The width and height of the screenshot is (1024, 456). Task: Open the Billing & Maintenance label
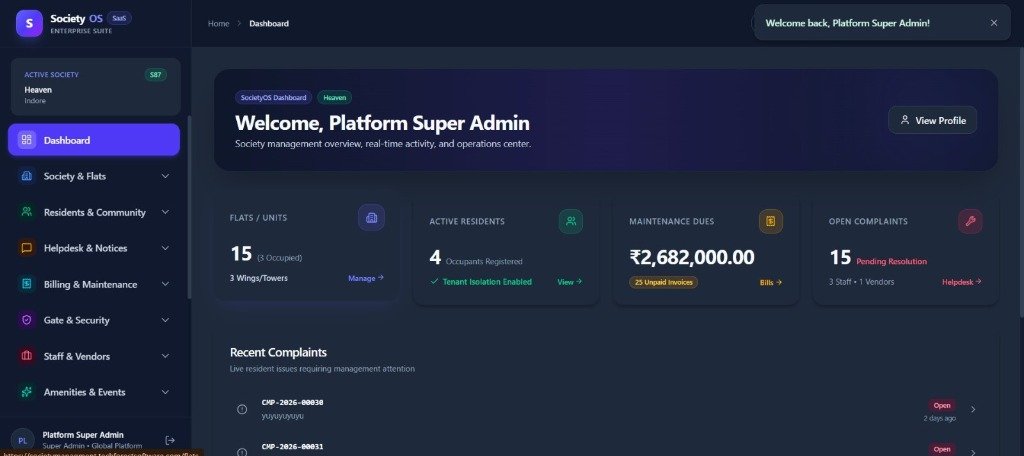point(91,284)
